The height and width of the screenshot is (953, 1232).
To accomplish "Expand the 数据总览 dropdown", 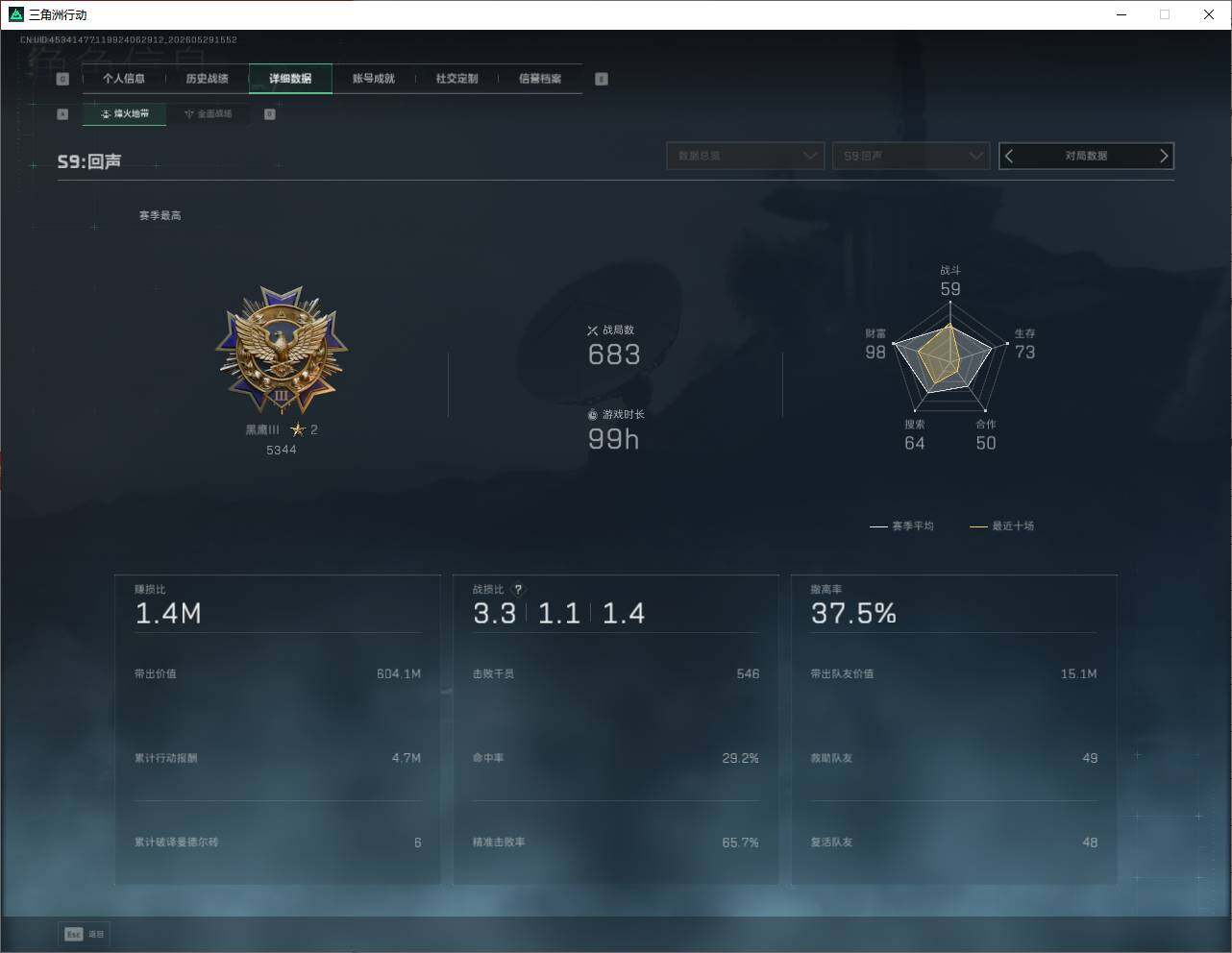I will pos(745,156).
